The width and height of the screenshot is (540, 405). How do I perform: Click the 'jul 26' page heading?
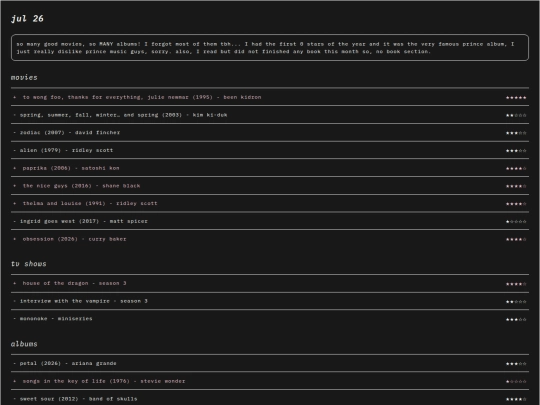[x=27, y=19]
